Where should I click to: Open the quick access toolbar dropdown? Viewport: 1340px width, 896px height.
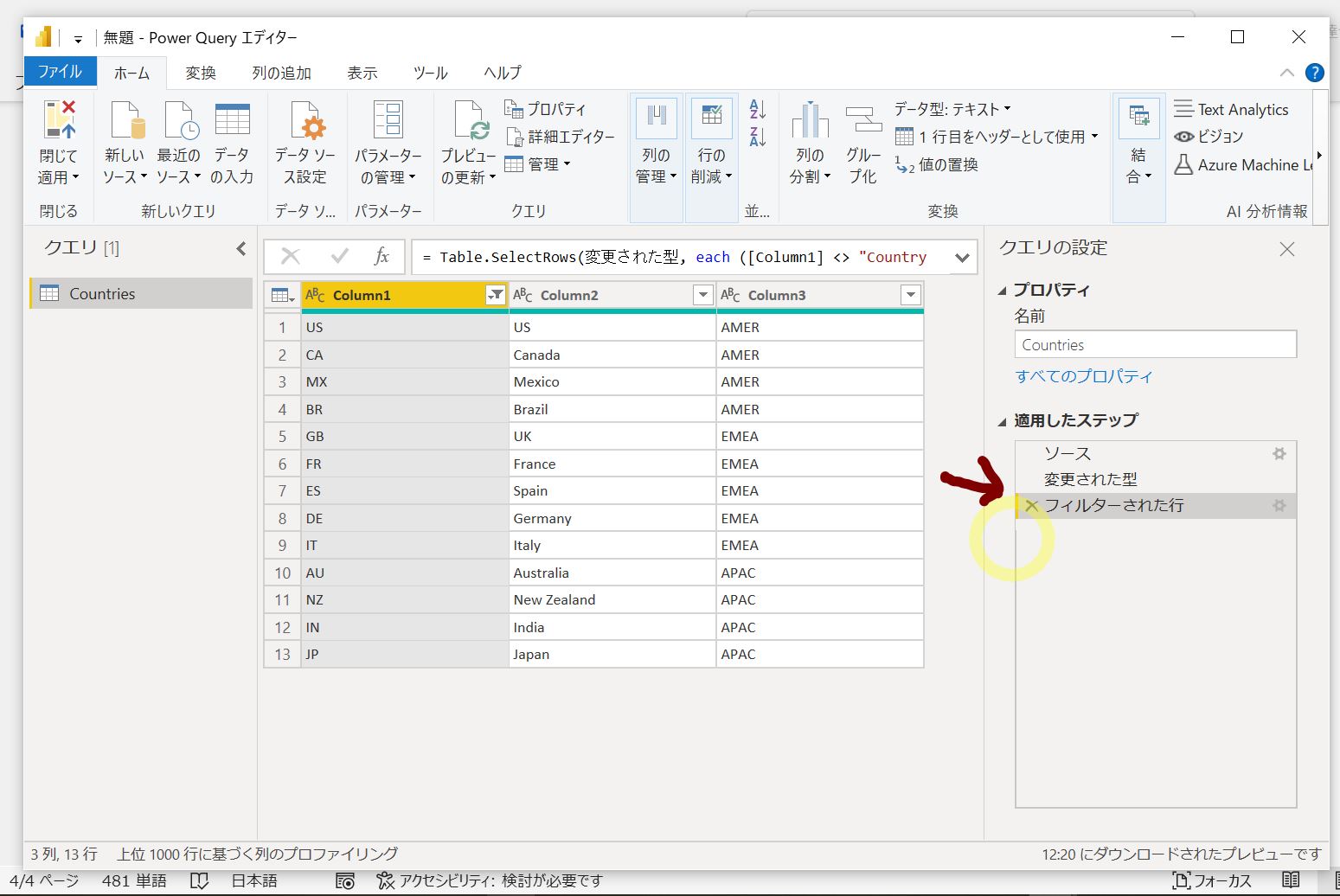click(78, 39)
